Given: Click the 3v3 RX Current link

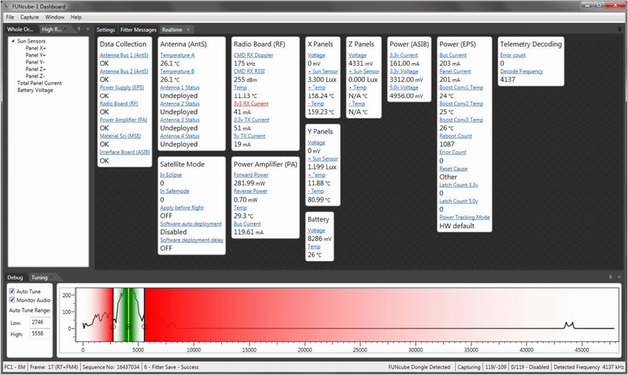Looking at the screenshot, I should tap(251, 103).
